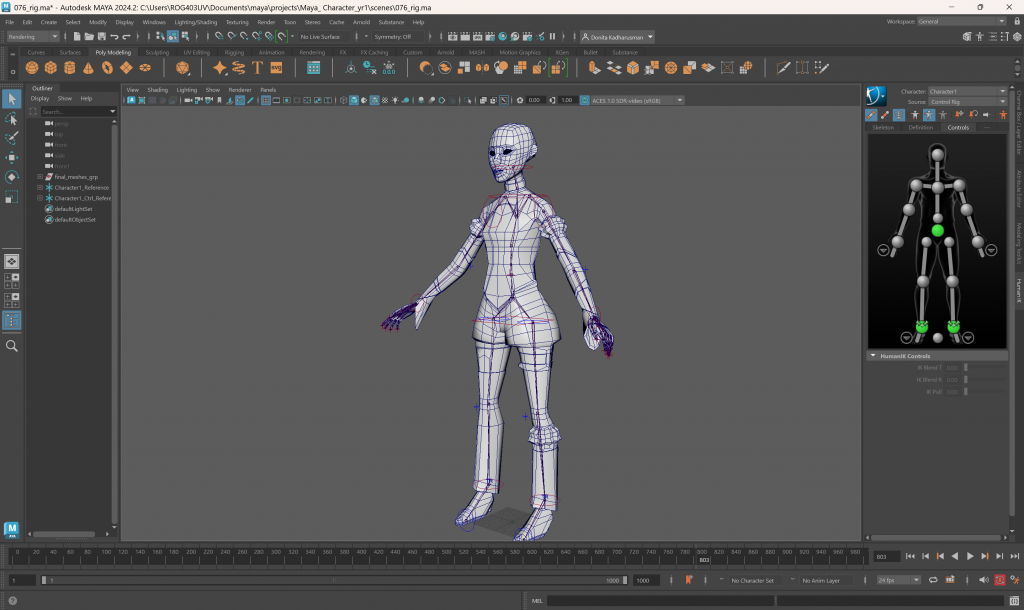Activate the Move tool in the toolbox
Screen dimensions: 1024x610
tap(12, 157)
